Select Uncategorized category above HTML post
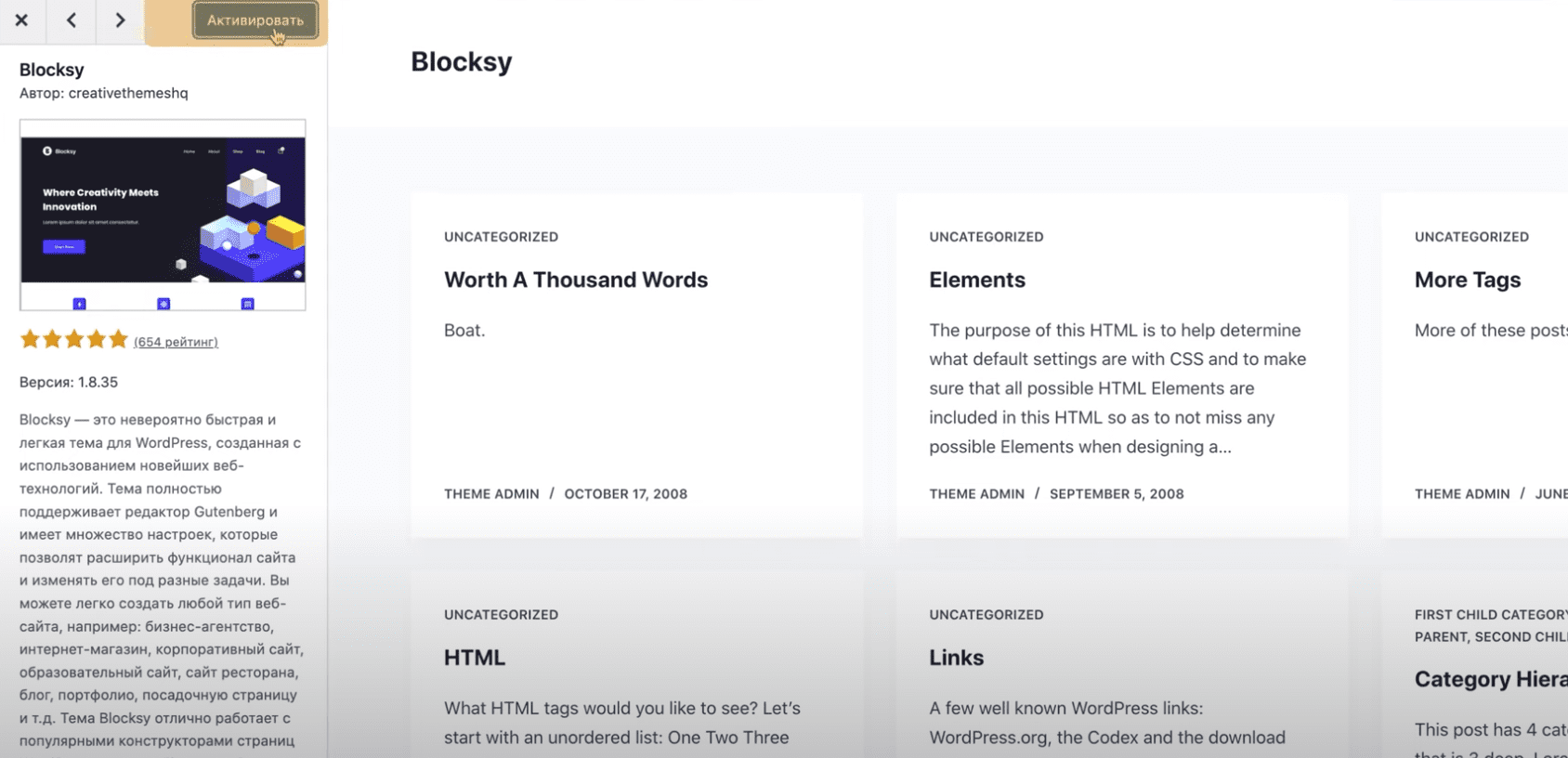The image size is (1568, 758). (501, 615)
